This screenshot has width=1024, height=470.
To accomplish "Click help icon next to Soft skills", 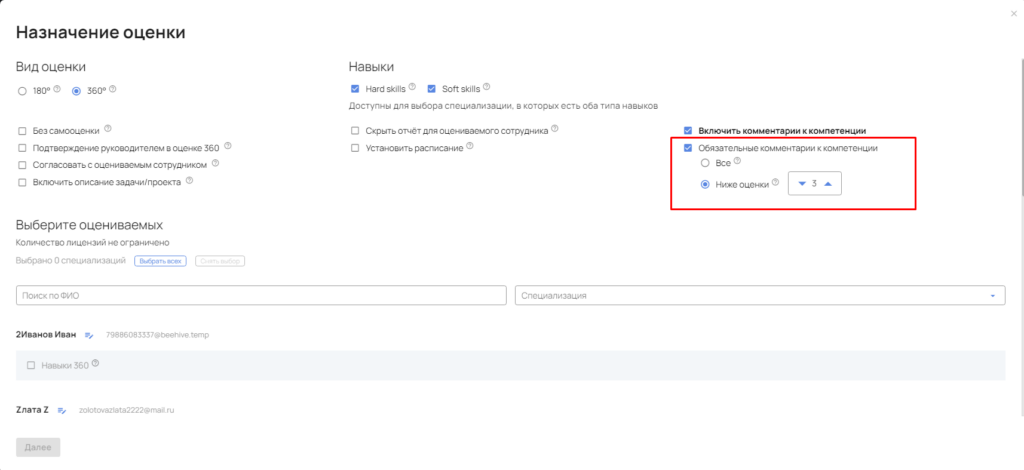I will pyautogui.click(x=486, y=88).
